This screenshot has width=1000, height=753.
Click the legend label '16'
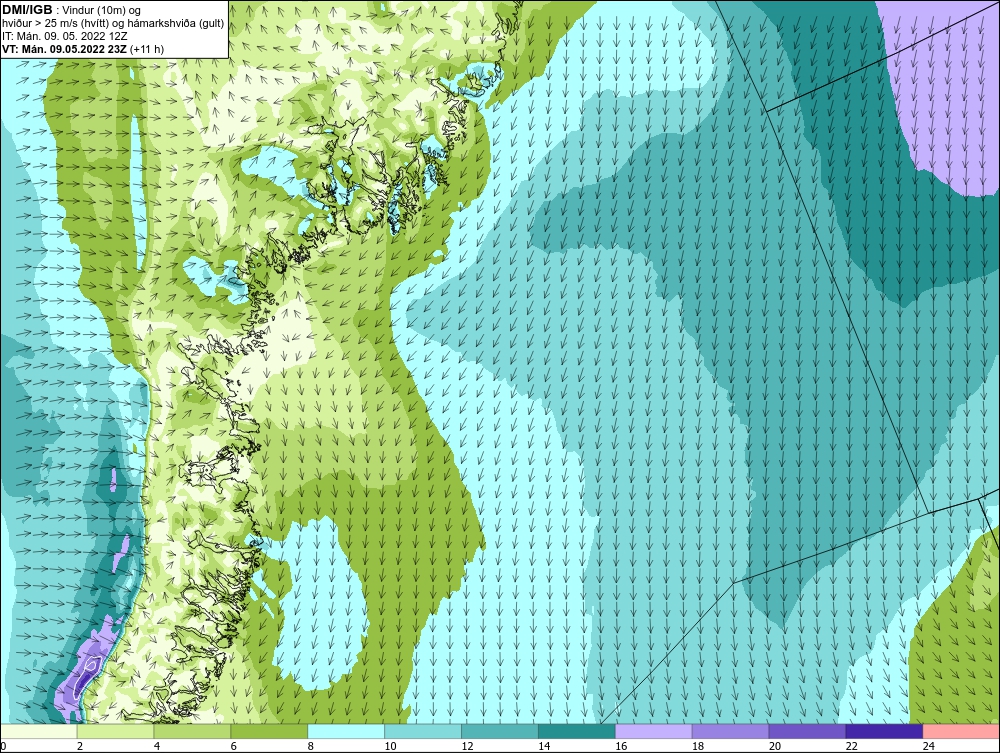click(621, 746)
